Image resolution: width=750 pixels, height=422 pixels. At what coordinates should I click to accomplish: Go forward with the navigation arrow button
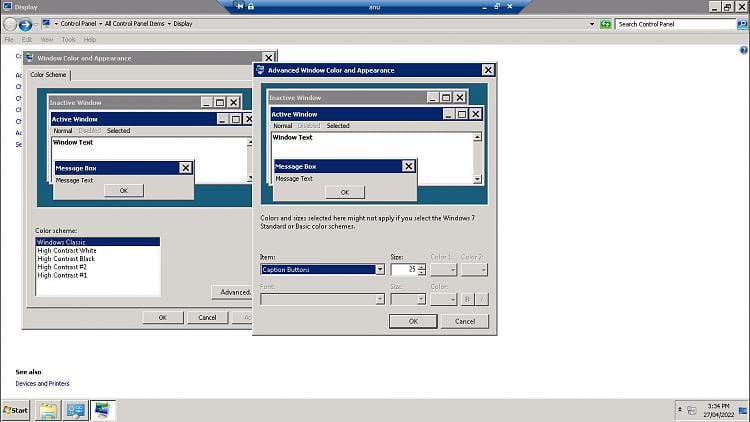coord(25,24)
